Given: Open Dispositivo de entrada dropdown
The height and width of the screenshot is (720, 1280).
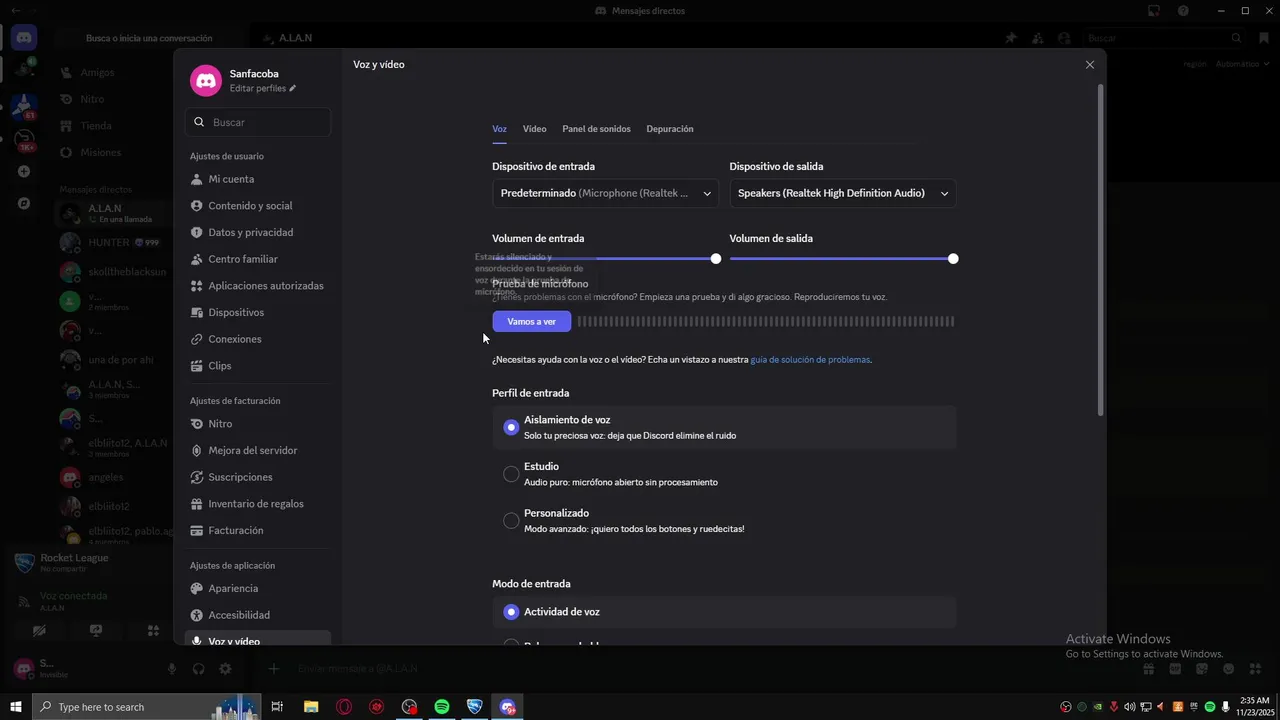Looking at the screenshot, I should coord(605,193).
